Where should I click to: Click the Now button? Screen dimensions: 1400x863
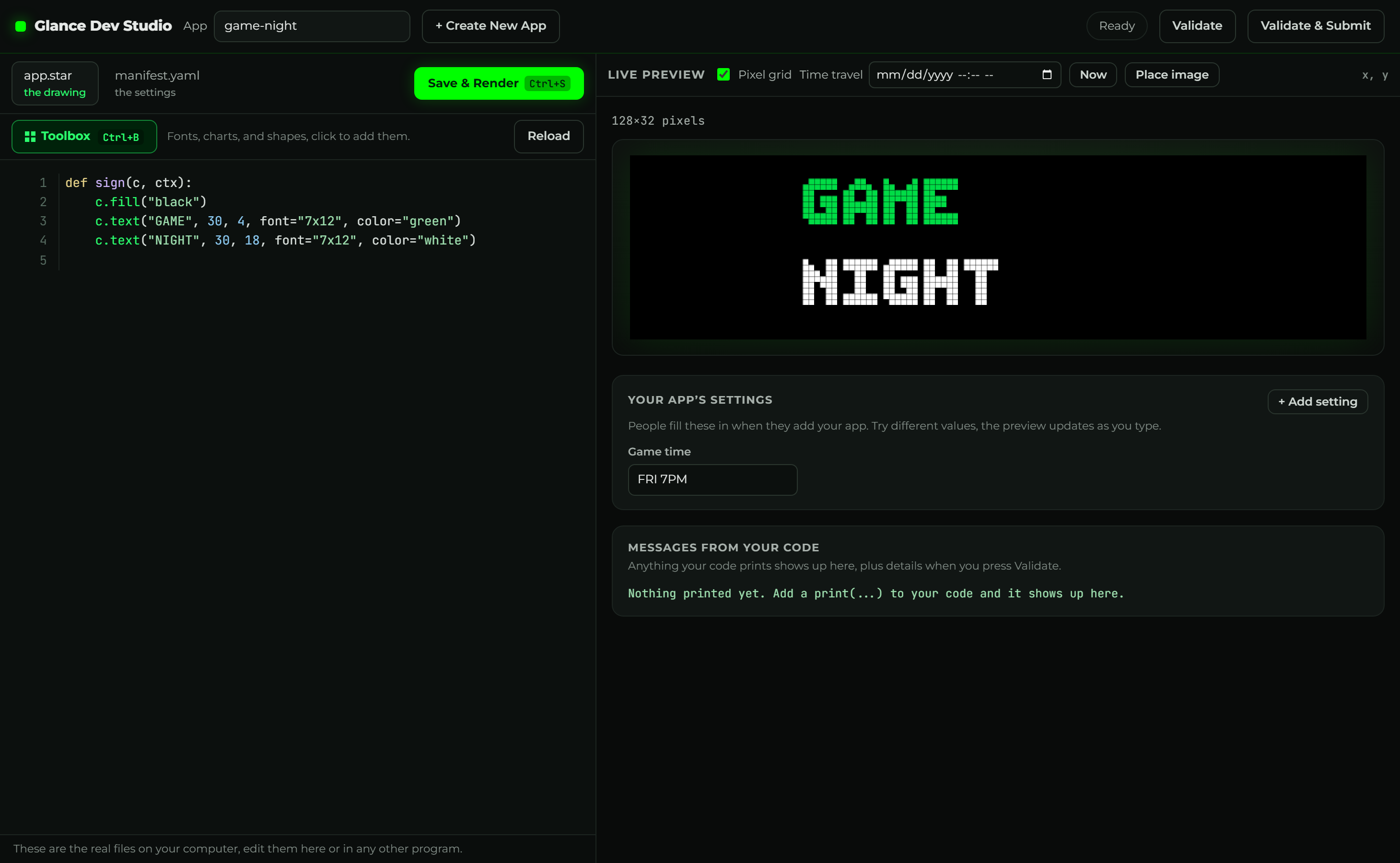(1092, 75)
